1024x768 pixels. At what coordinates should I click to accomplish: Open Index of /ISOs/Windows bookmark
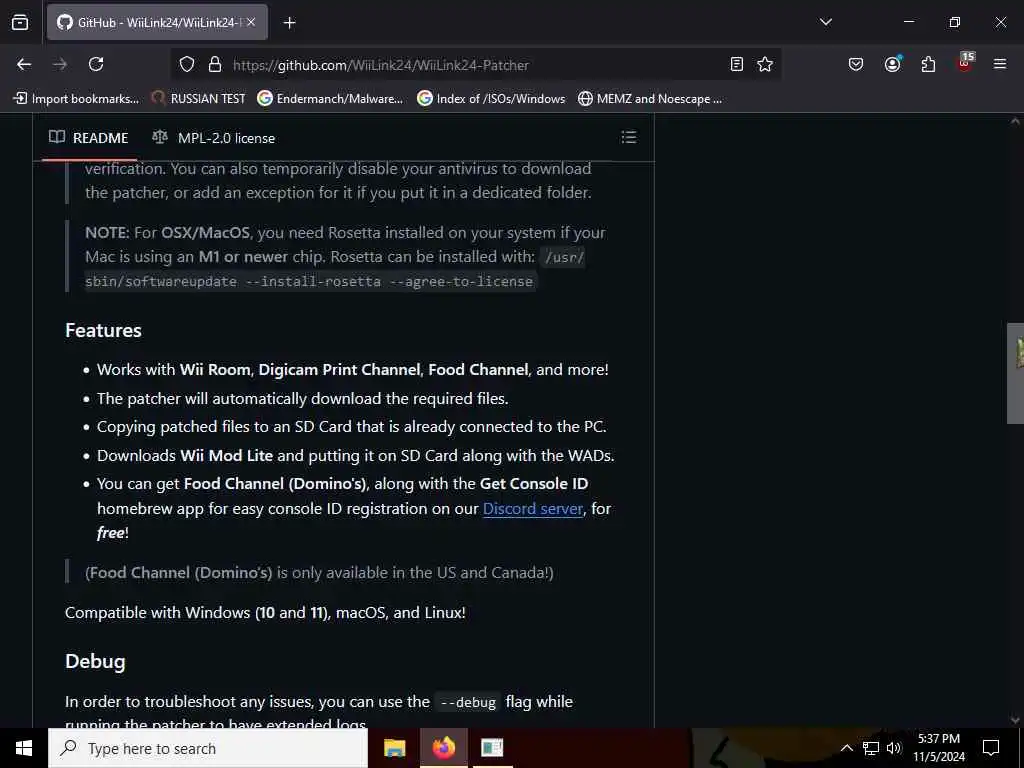(x=491, y=99)
